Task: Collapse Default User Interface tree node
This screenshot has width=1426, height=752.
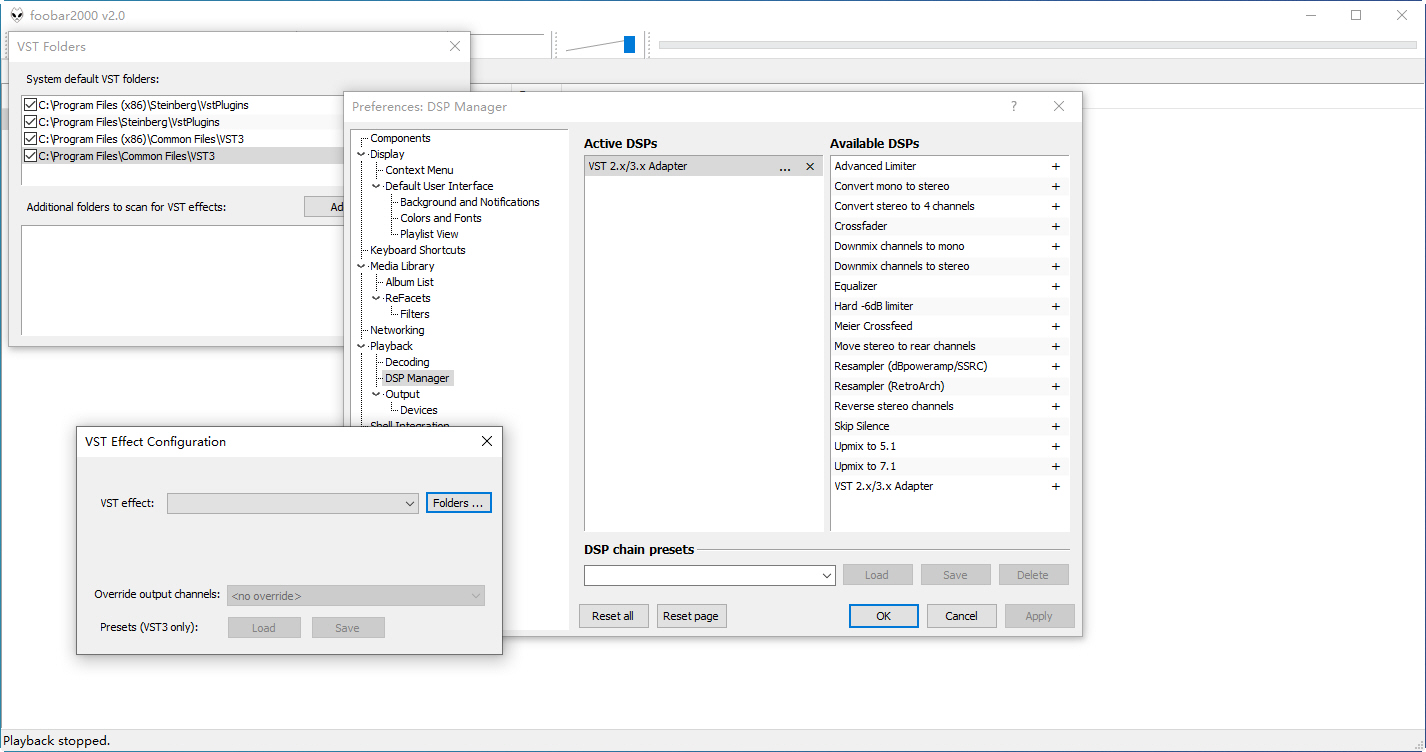Action: pyautogui.click(x=377, y=186)
